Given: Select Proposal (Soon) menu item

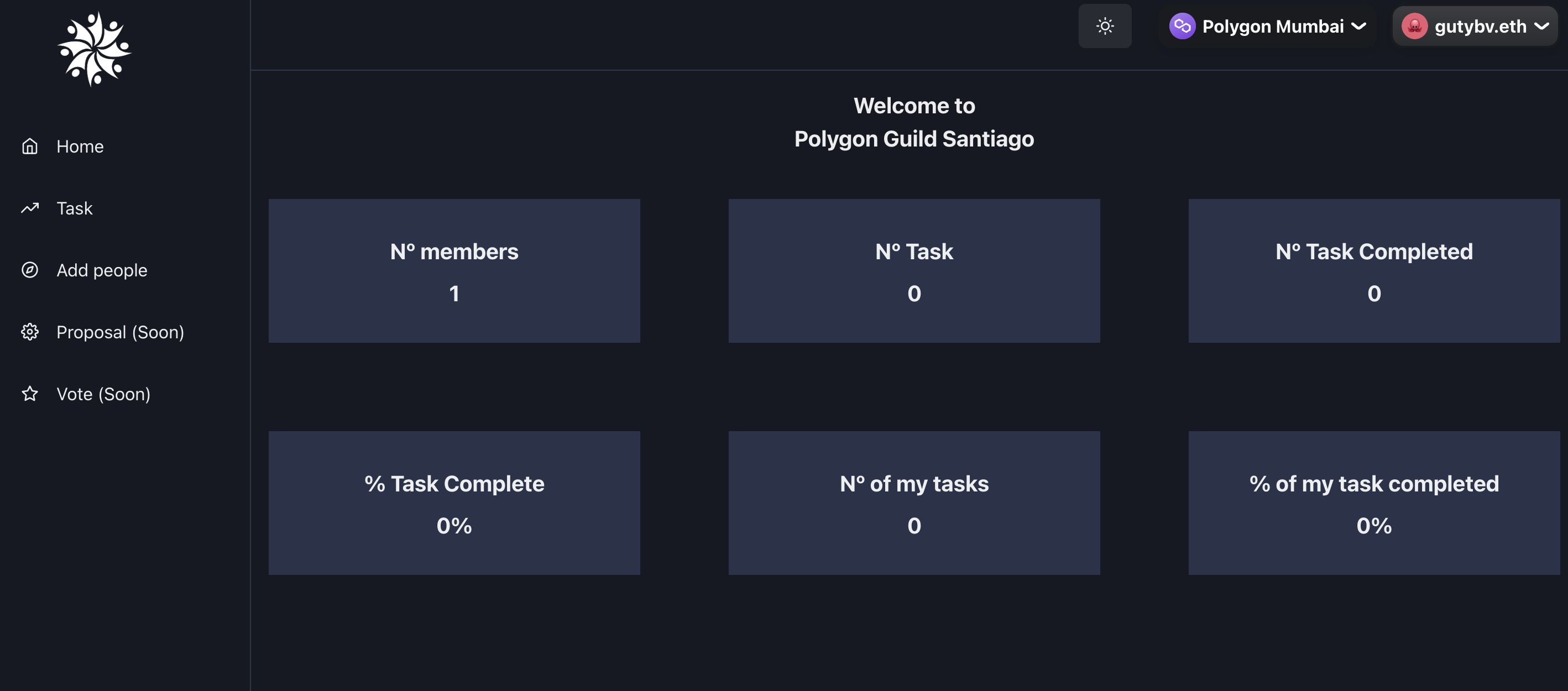Looking at the screenshot, I should click(x=120, y=332).
